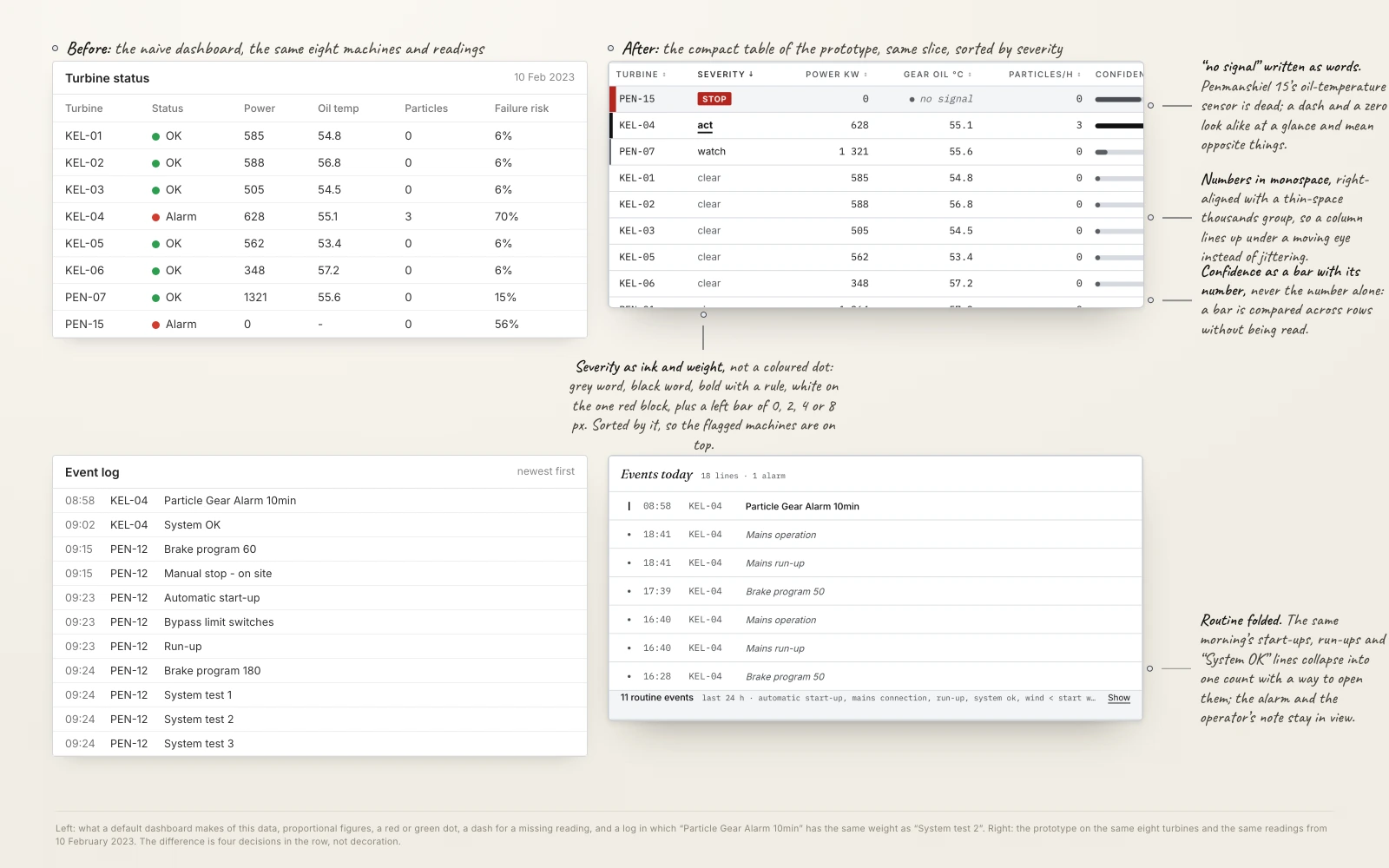Sort by the Power kW column header
The width and height of the screenshot is (1389, 868).
click(836, 75)
